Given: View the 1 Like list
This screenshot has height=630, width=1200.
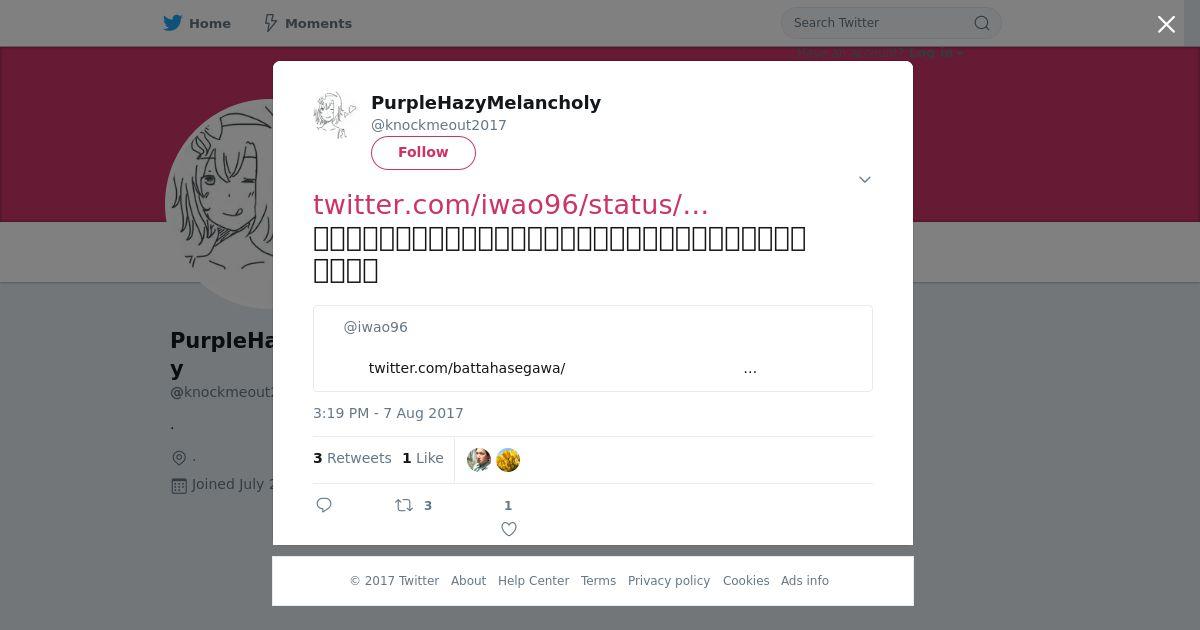Looking at the screenshot, I should [x=423, y=458].
